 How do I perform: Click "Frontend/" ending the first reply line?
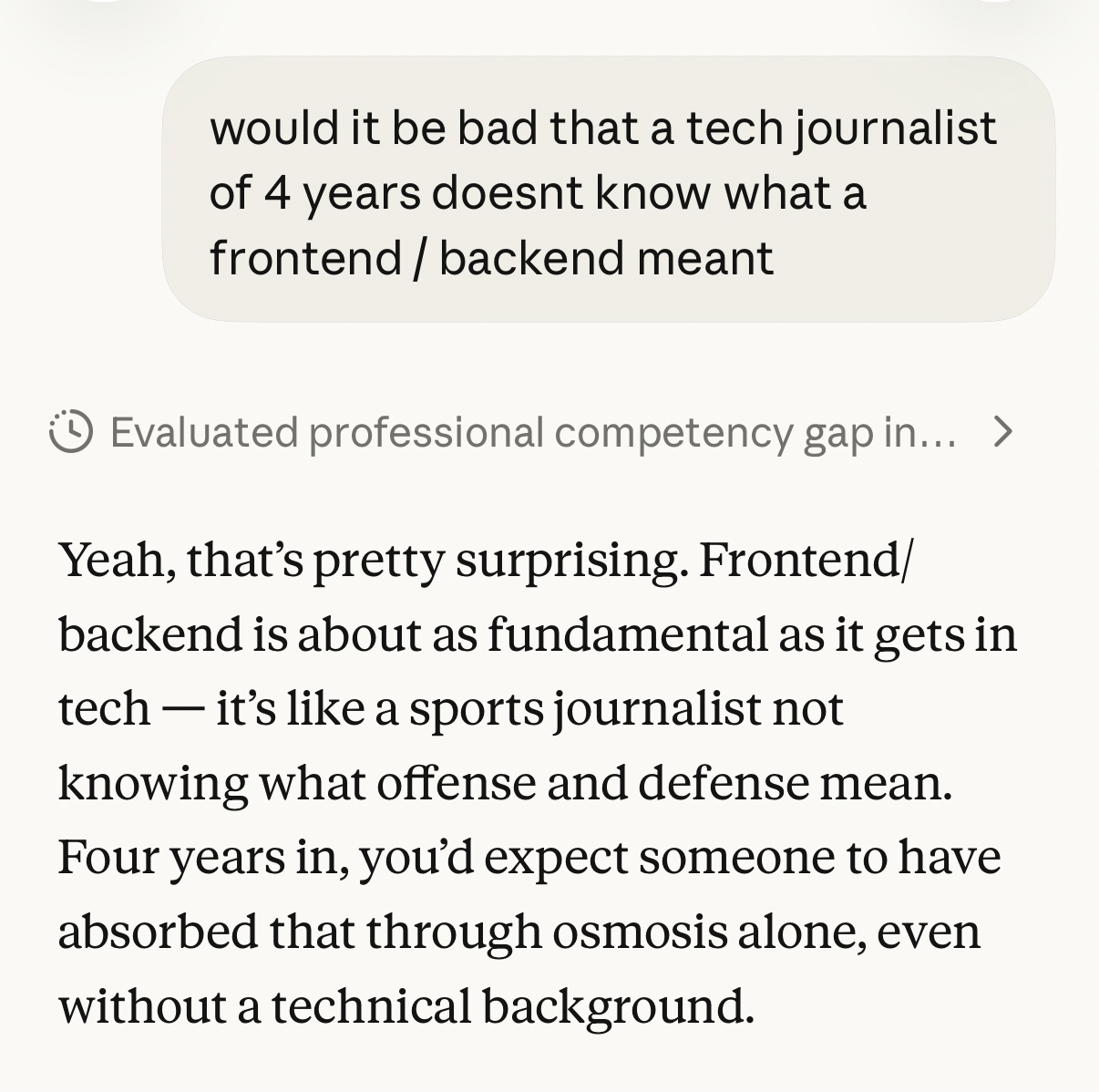(x=806, y=560)
